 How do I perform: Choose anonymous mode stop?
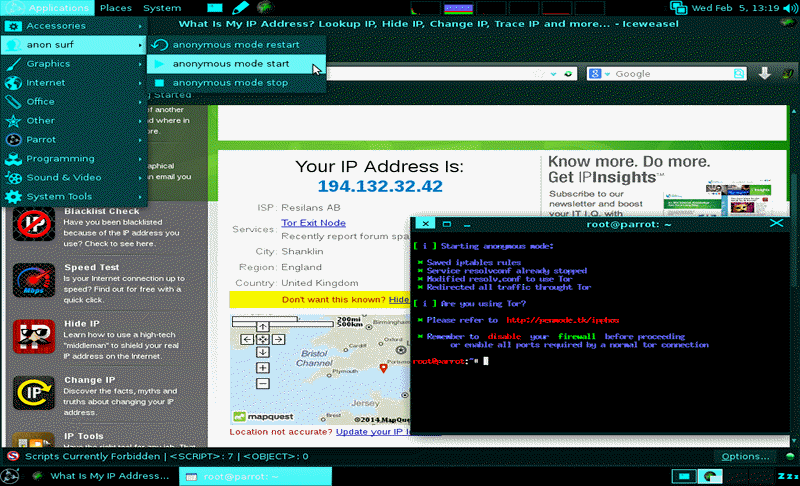tap(236, 83)
